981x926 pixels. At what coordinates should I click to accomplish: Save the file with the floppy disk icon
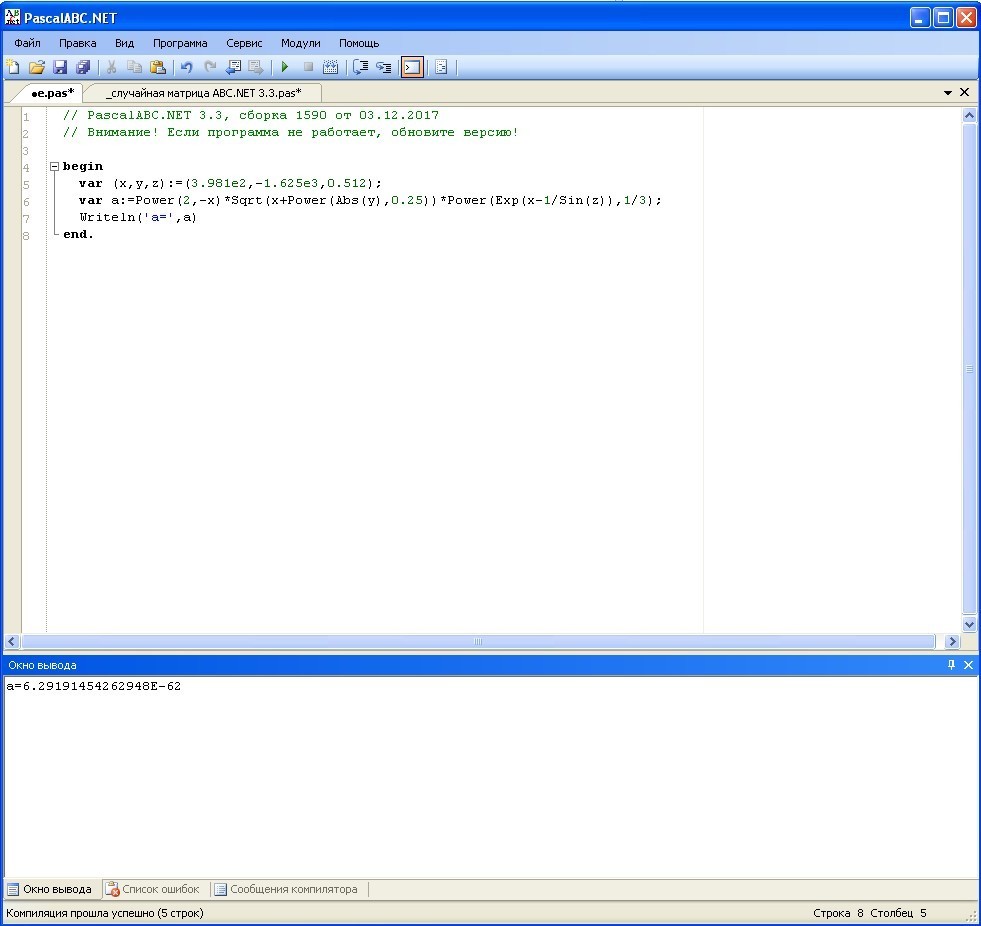coord(60,67)
